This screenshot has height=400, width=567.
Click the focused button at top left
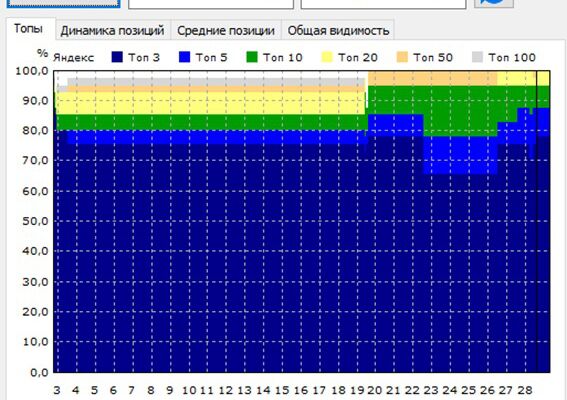64,4
